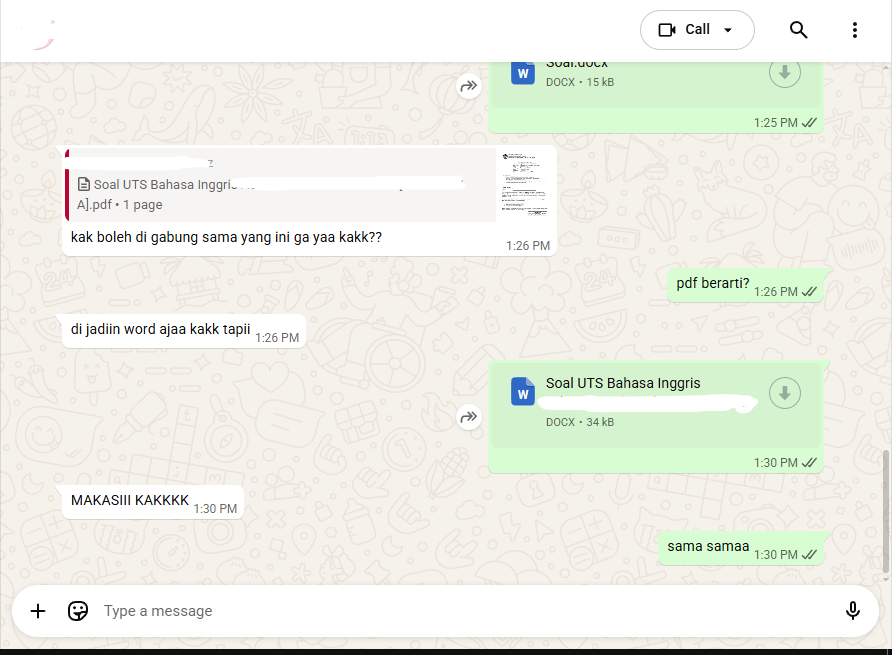
Task: Download Soal.docx using its download button
Action: (x=785, y=72)
